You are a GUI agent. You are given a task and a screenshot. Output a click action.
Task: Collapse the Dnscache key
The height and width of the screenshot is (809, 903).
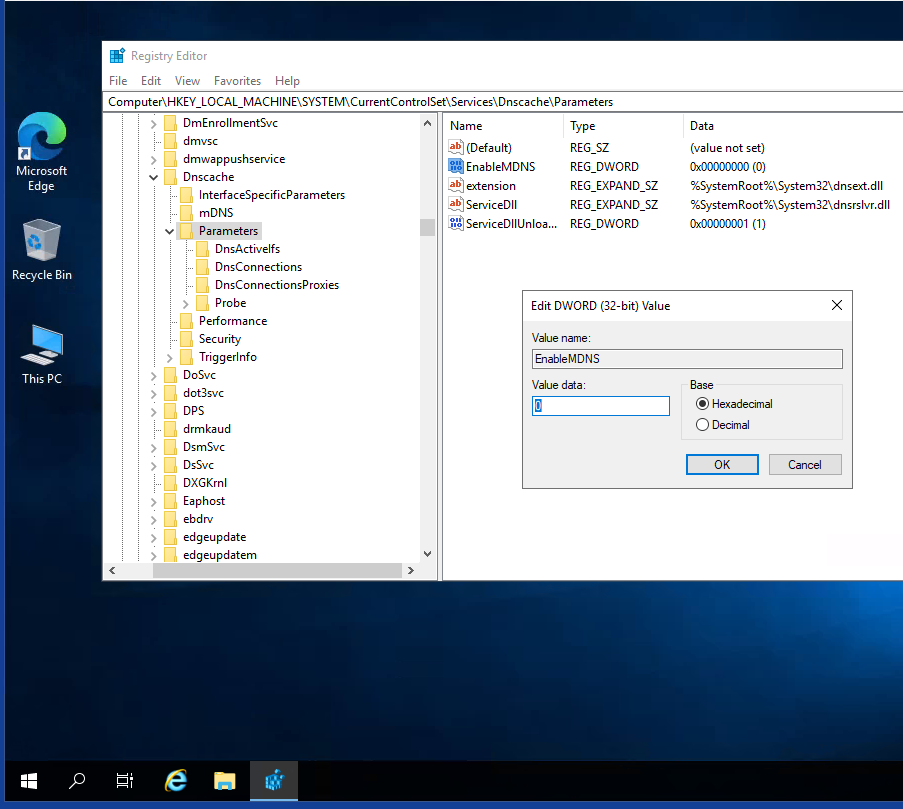coord(153,177)
